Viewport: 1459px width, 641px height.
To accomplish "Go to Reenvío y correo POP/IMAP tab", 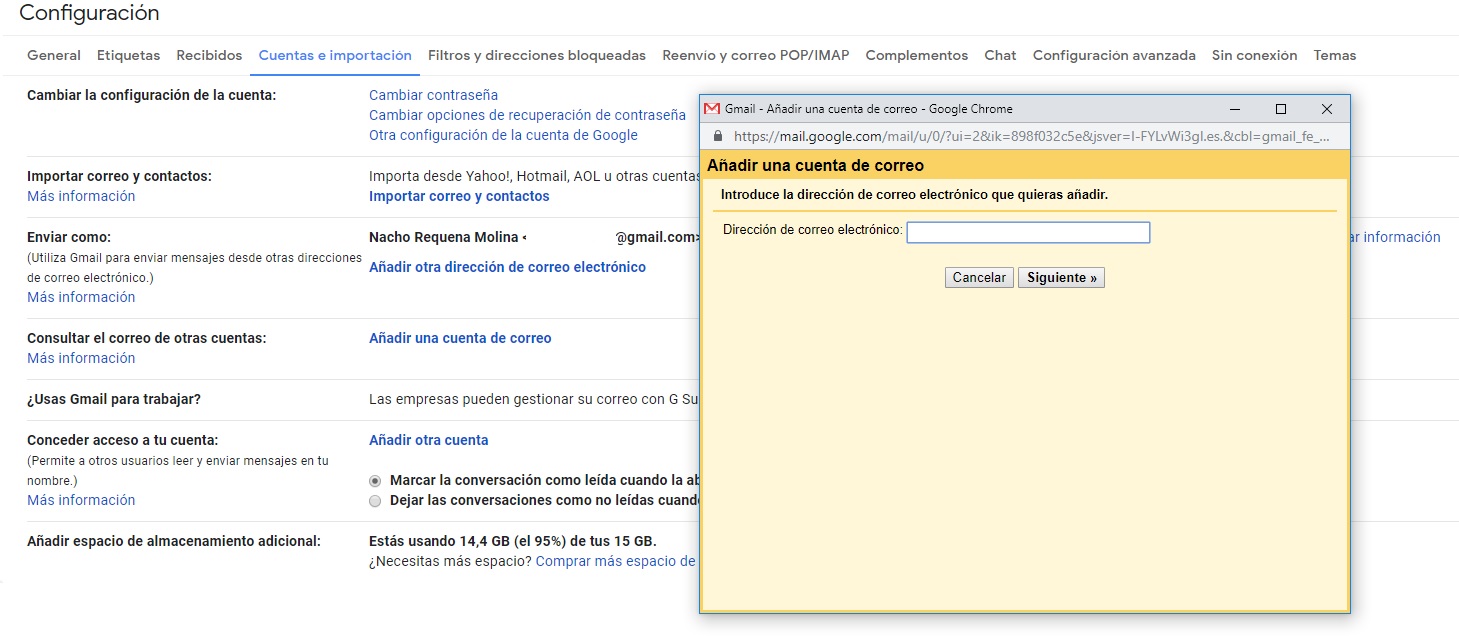I will [x=755, y=56].
